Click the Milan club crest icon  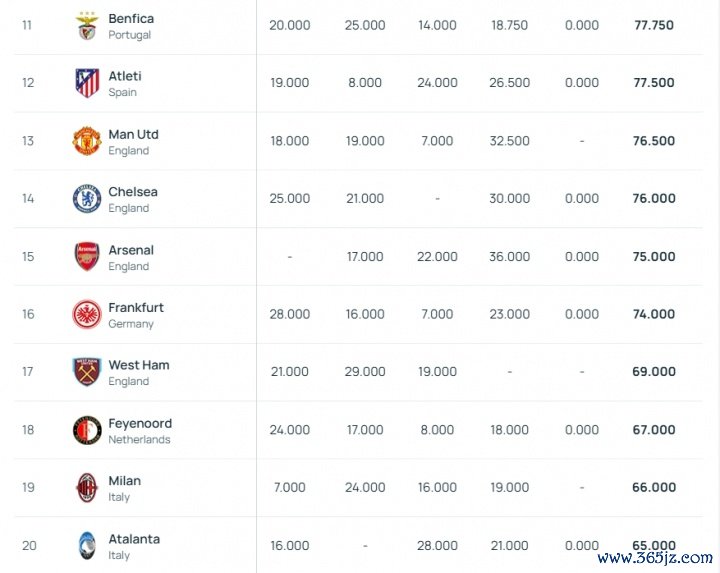click(87, 488)
